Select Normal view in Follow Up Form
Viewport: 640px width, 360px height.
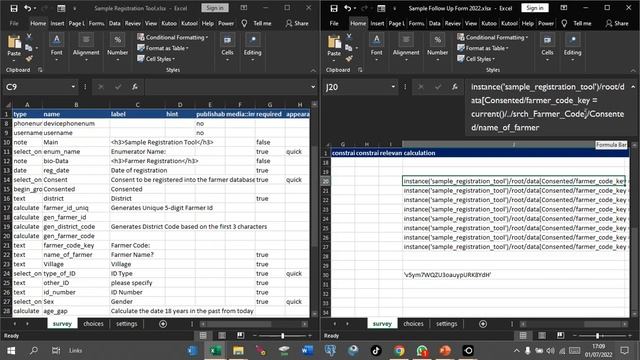point(523,336)
